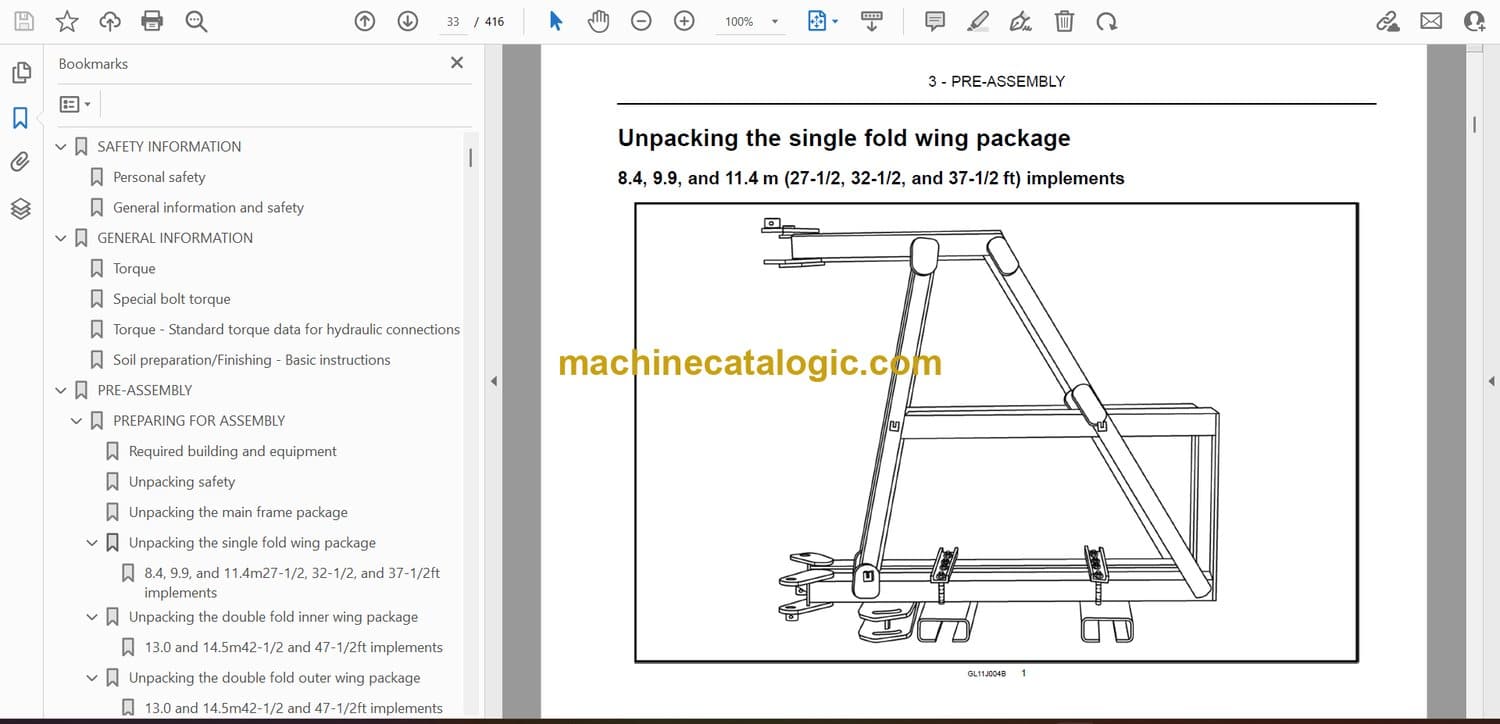Screen dimensions: 1500x724
Task: Open Torque - Standard torque data bookmark
Action: pyautogui.click(x=287, y=329)
